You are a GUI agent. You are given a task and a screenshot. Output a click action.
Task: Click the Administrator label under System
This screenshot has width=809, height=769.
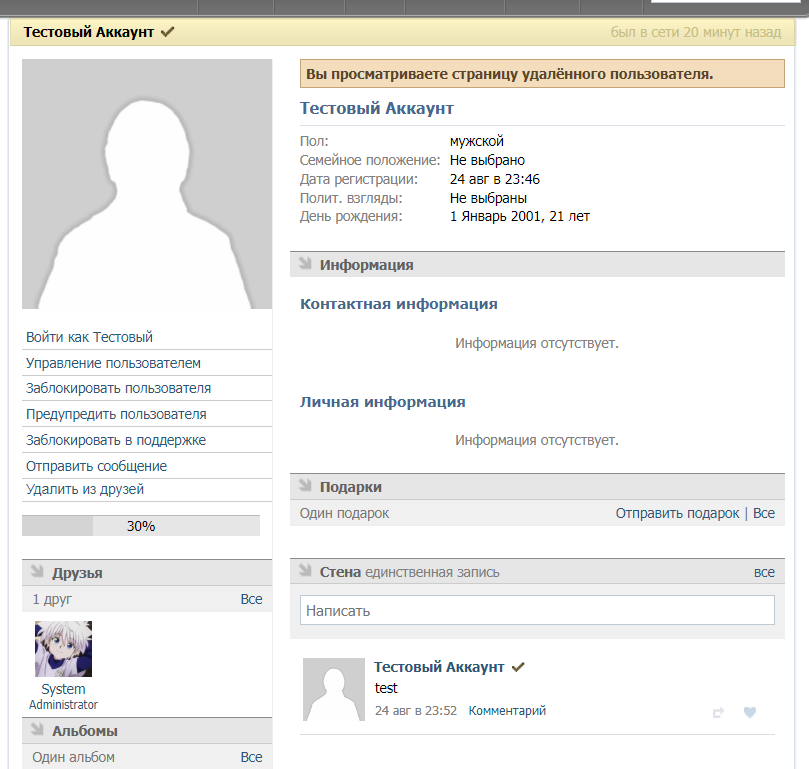click(x=63, y=704)
